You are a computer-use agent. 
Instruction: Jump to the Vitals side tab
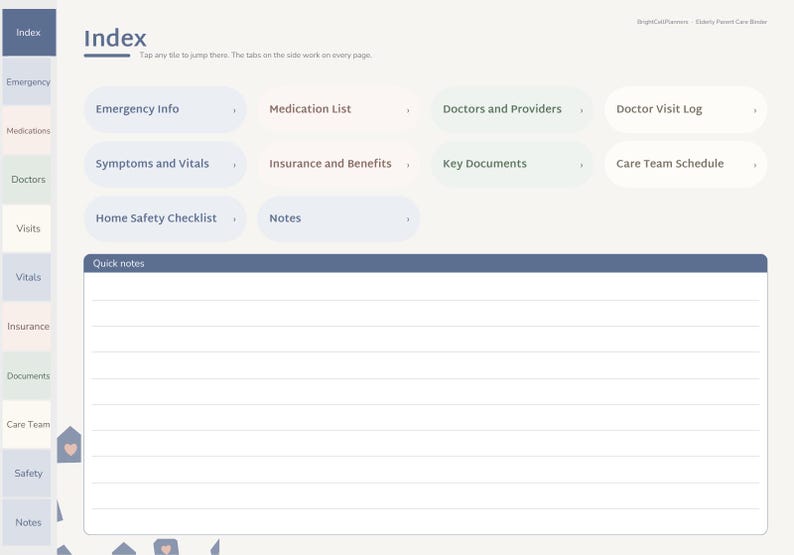coord(27,278)
